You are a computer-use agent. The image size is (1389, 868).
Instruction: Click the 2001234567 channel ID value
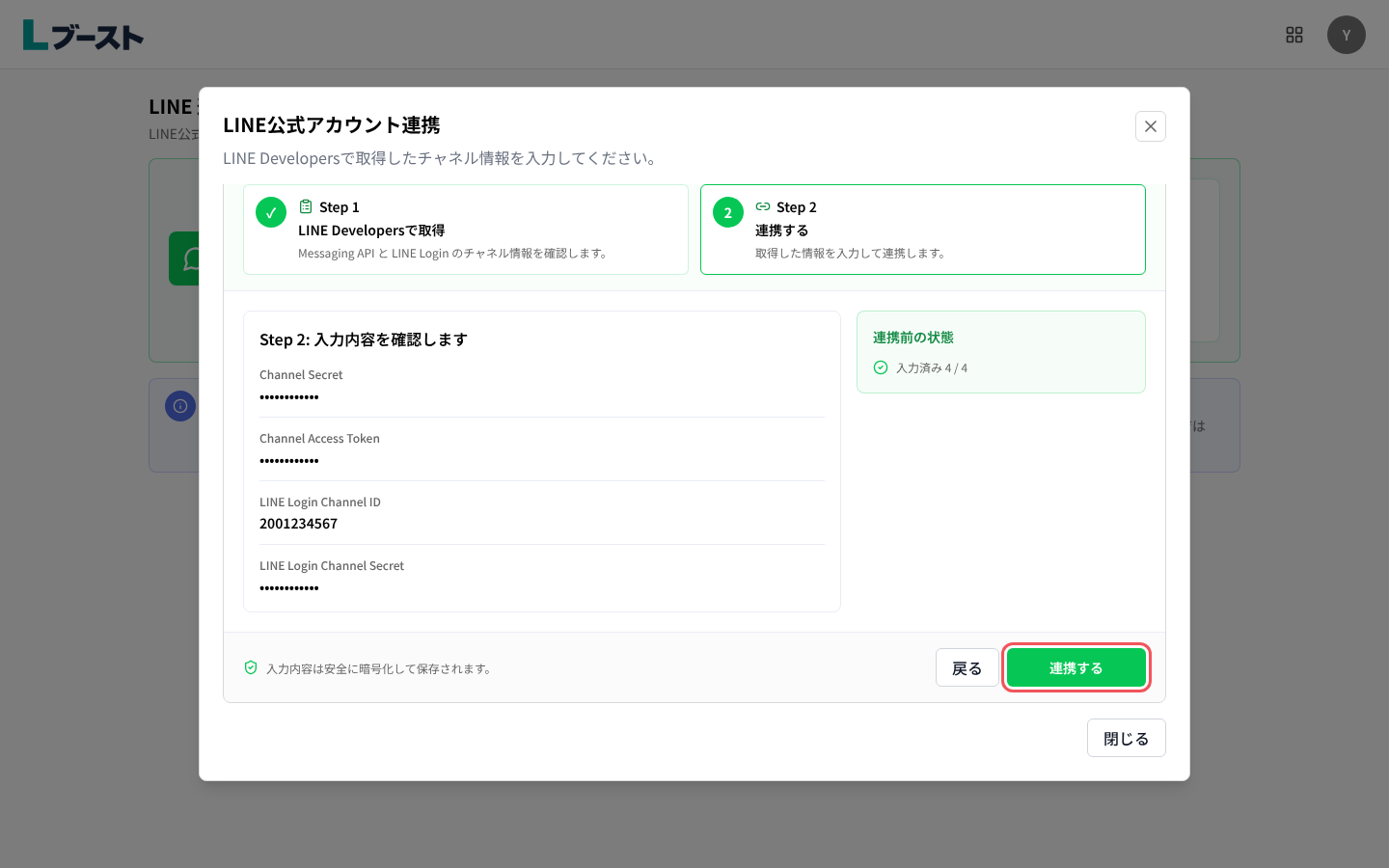[299, 524]
